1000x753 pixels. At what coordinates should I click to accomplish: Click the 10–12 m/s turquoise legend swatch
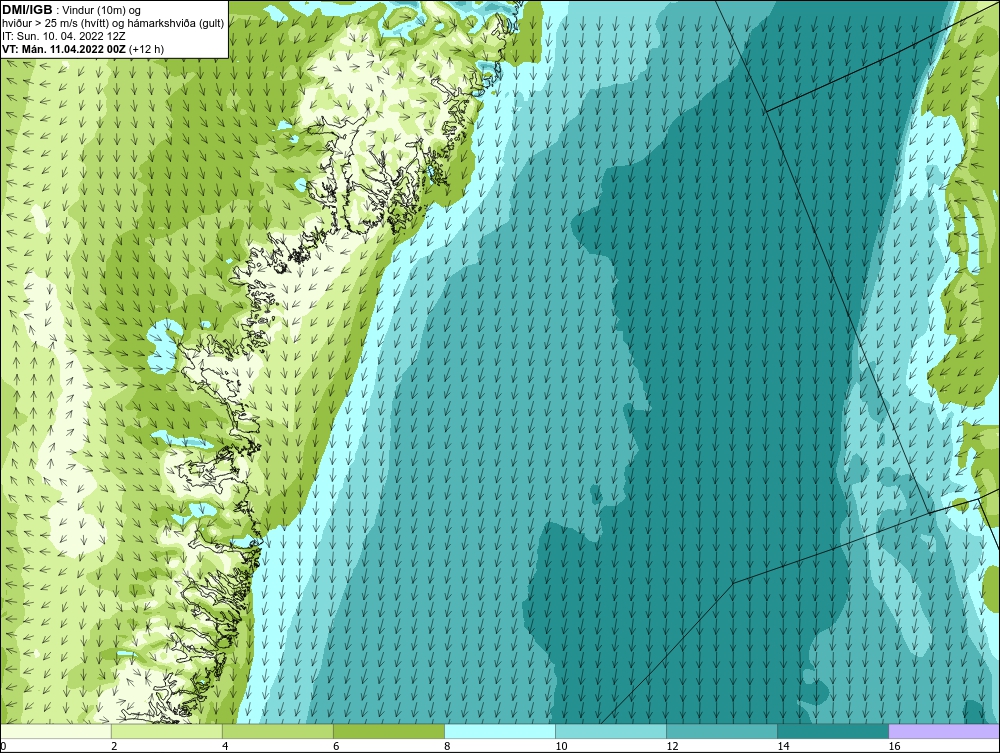[610, 731]
